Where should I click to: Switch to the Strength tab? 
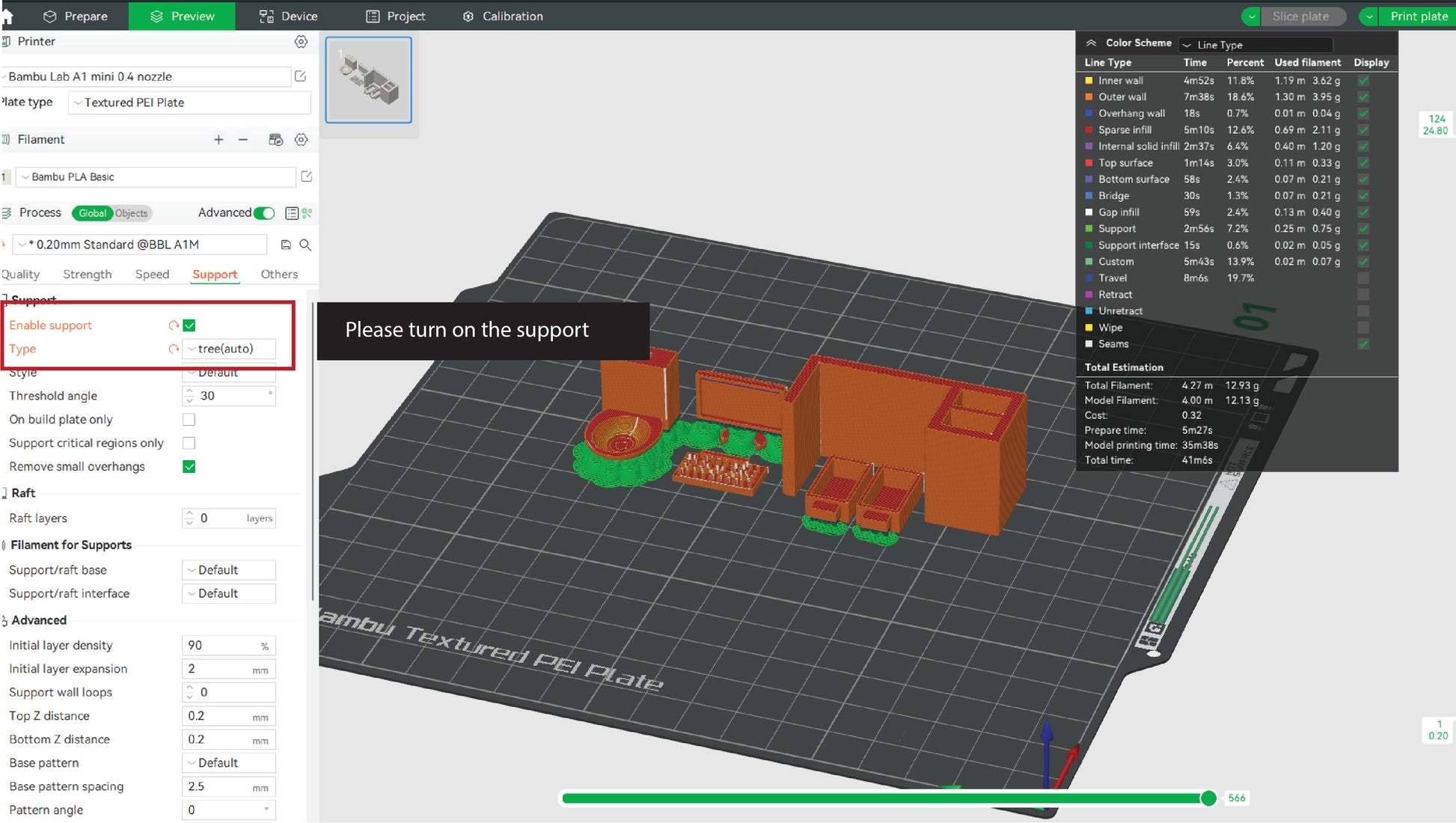(87, 275)
